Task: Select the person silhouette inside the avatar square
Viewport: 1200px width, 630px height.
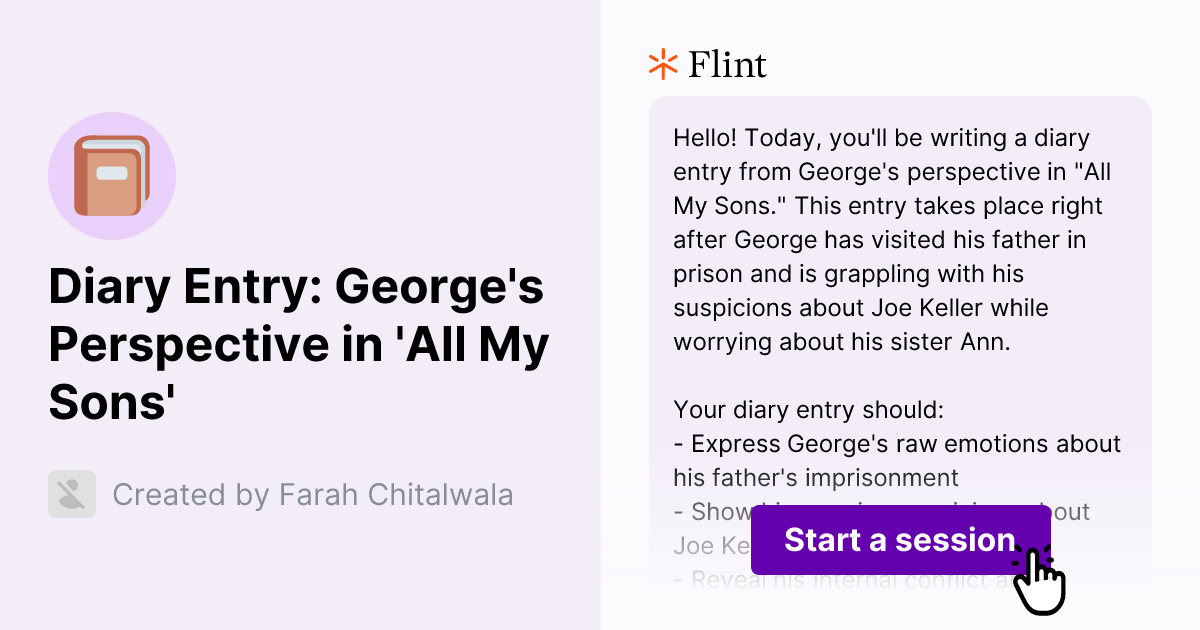Action: 71,494
